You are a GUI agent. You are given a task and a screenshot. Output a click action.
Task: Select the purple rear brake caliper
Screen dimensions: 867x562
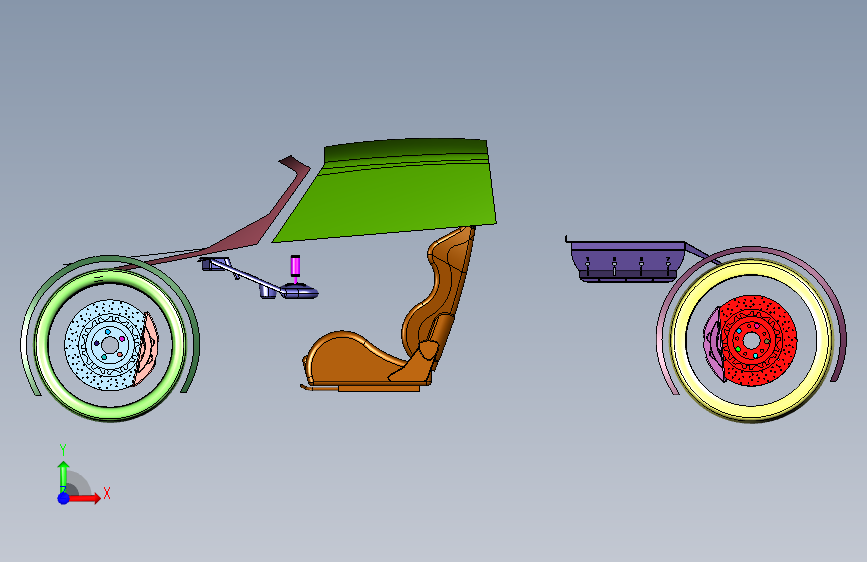point(713,346)
